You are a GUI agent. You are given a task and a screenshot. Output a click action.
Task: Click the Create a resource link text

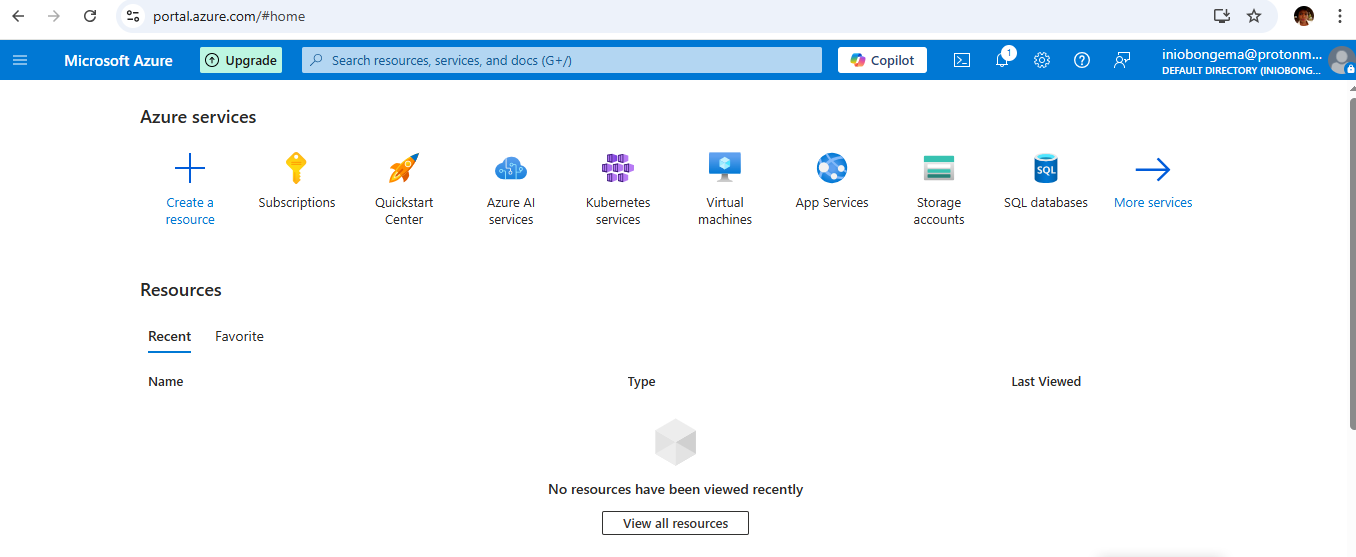(x=190, y=211)
